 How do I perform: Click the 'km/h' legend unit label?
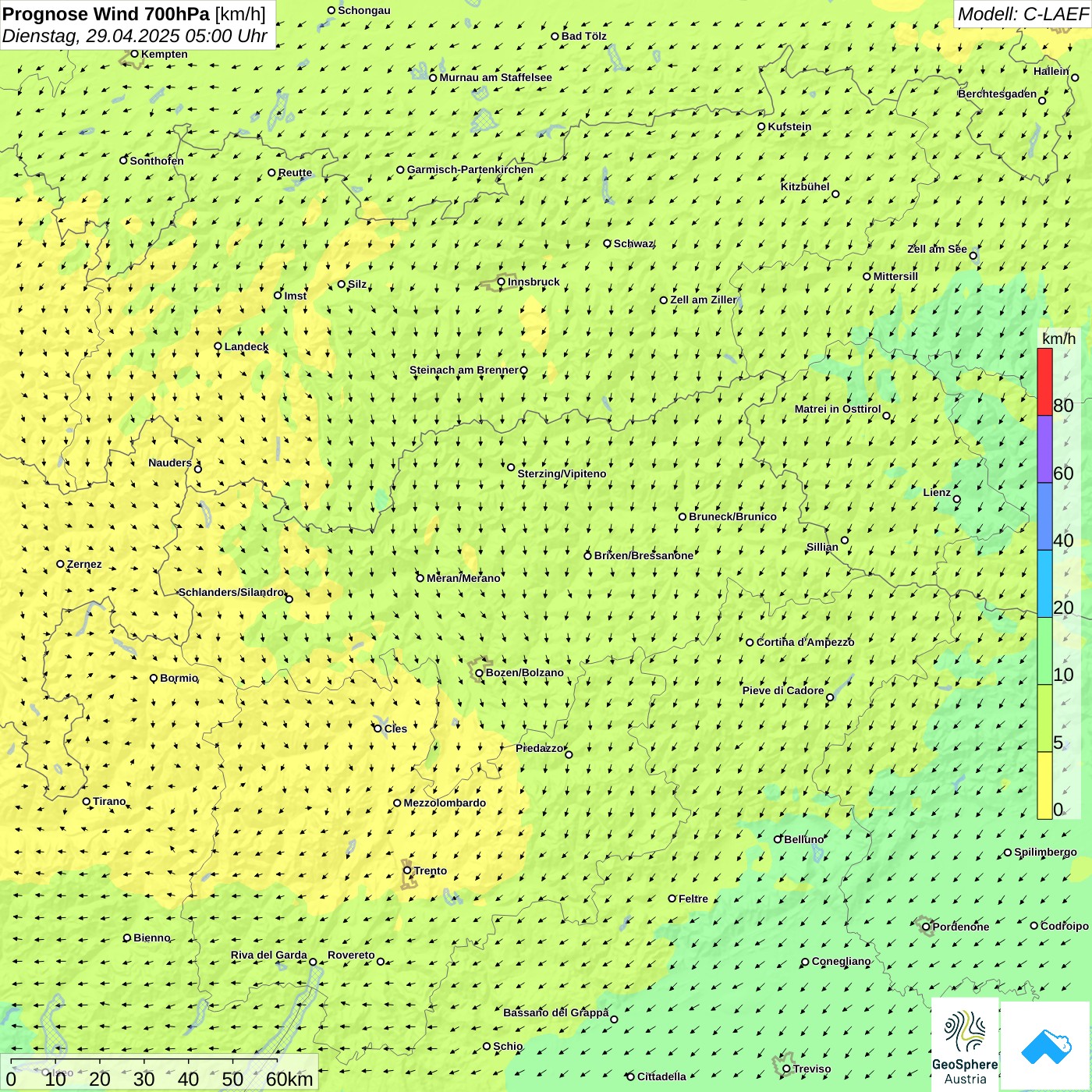coord(1059,339)
